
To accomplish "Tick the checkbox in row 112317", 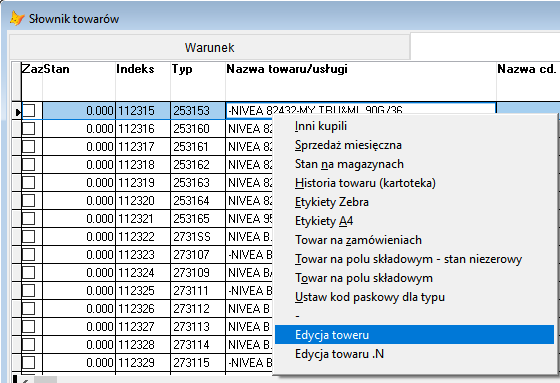I will (29, 146).
